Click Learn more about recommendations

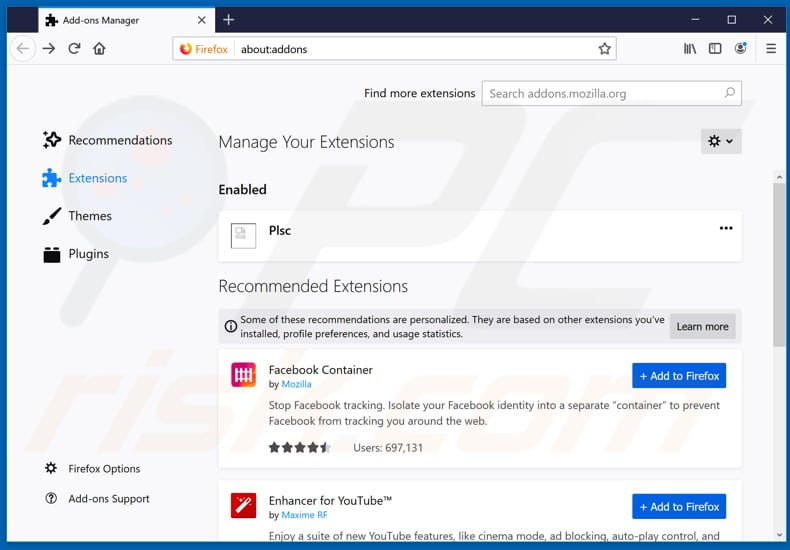702,326
